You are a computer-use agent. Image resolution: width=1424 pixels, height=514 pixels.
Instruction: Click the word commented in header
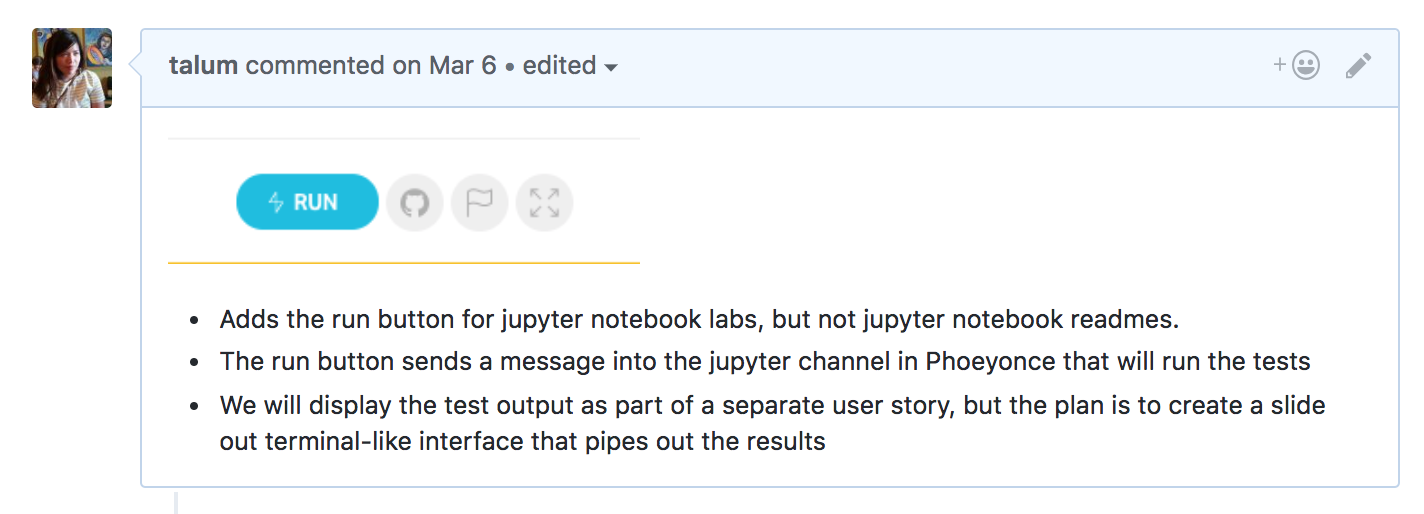pos(315,66)
